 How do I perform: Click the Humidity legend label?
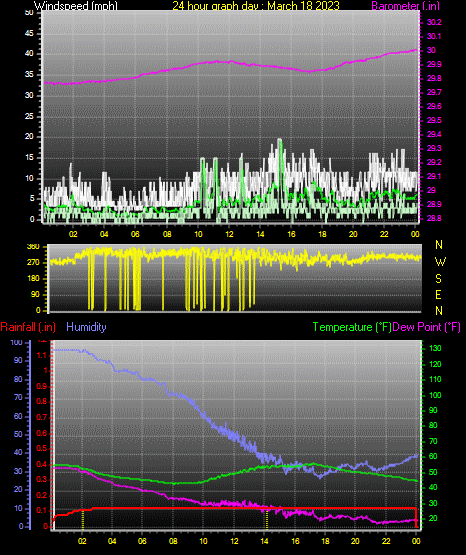(x=86, y=327)
